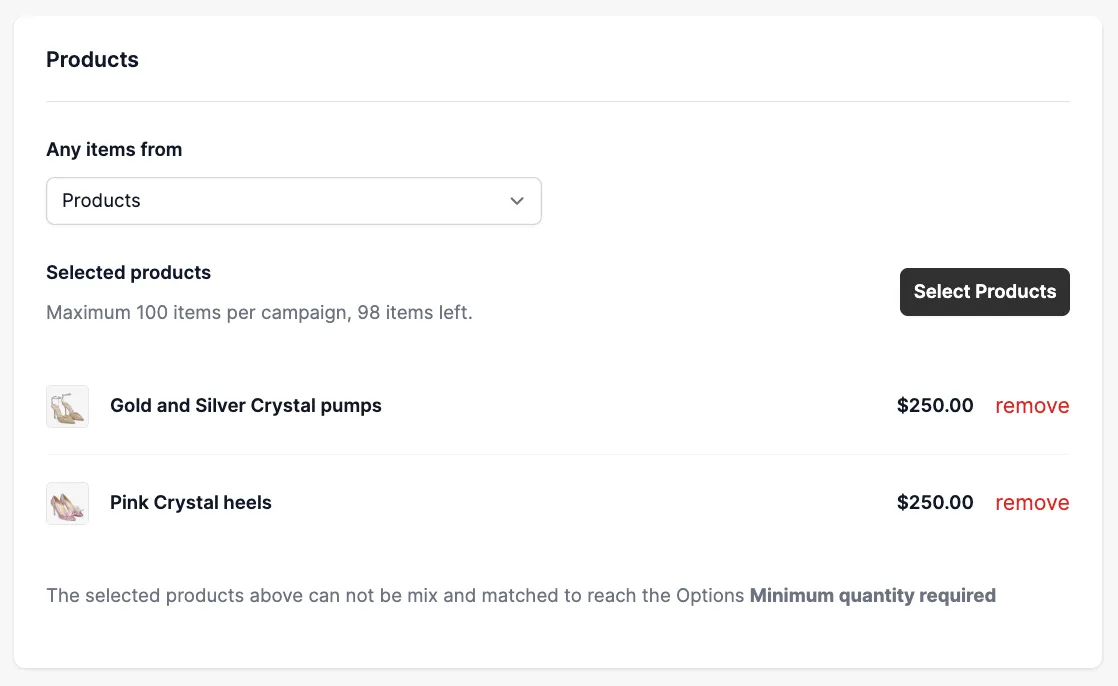Remove Pink Crystal heels from the campaign
Image resolution: width=1118 pixels, height=686 pixels.
coord(1032,503)
